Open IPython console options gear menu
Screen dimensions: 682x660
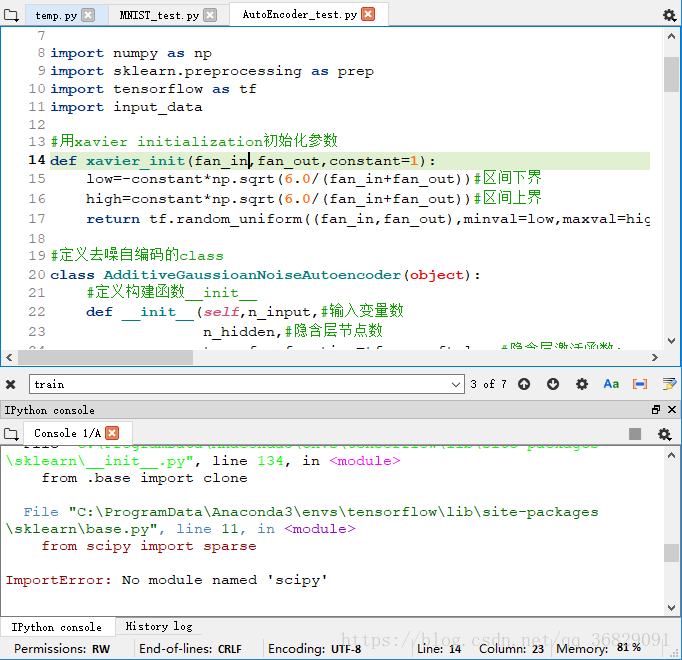pyautogui.click(x=664, y=433)
